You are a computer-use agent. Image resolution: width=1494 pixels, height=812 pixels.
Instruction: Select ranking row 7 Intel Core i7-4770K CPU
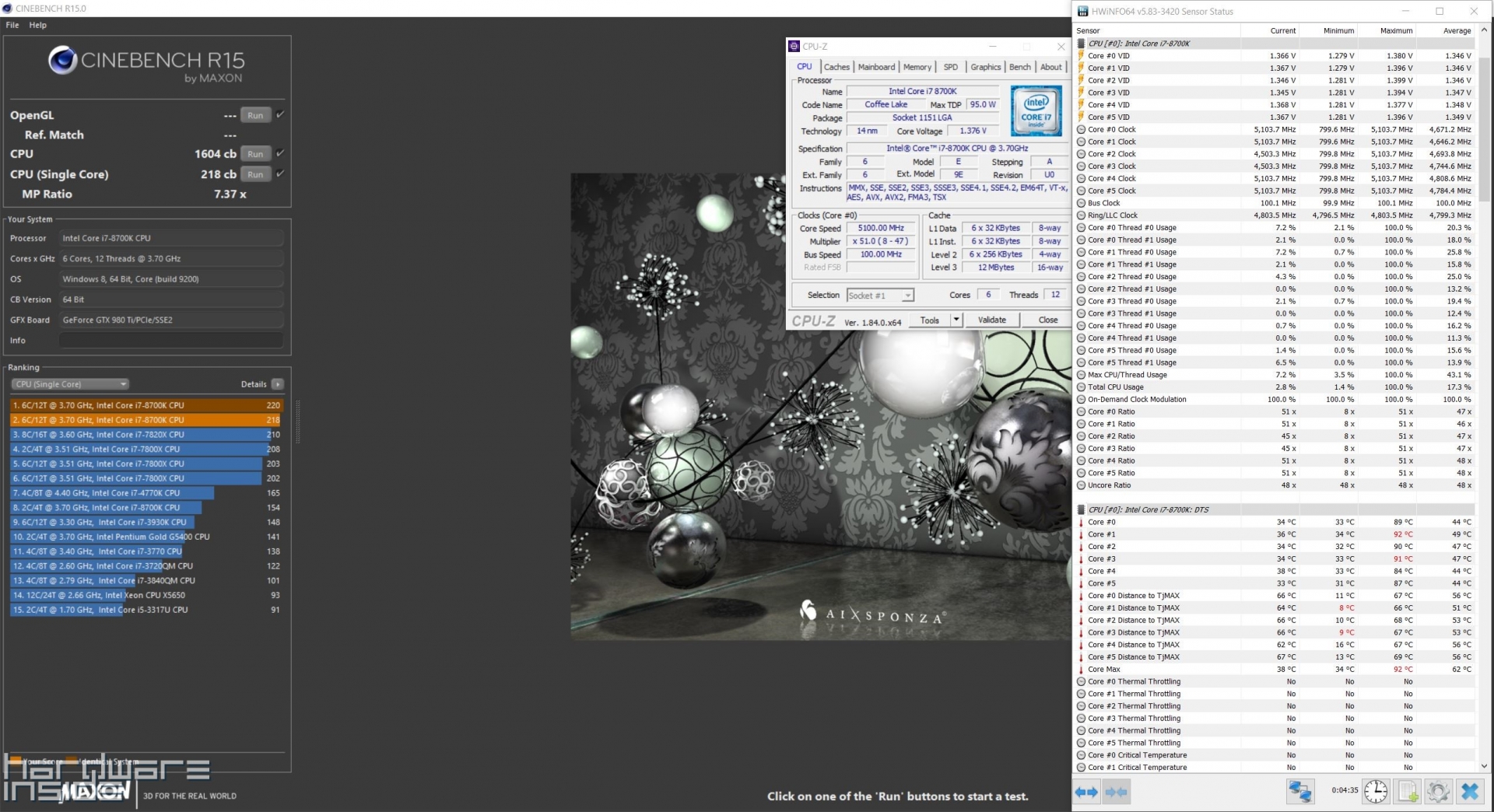(x=146, y=493)
